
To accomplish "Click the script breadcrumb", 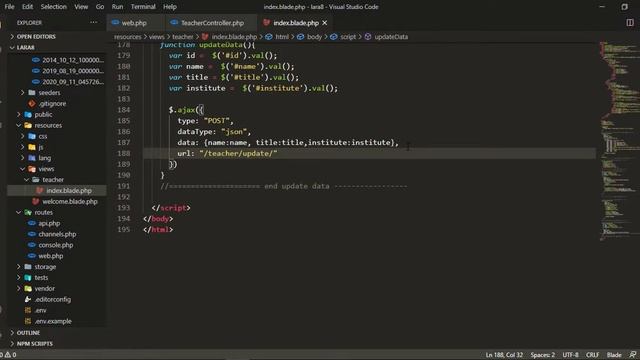I will pos(348,37).
